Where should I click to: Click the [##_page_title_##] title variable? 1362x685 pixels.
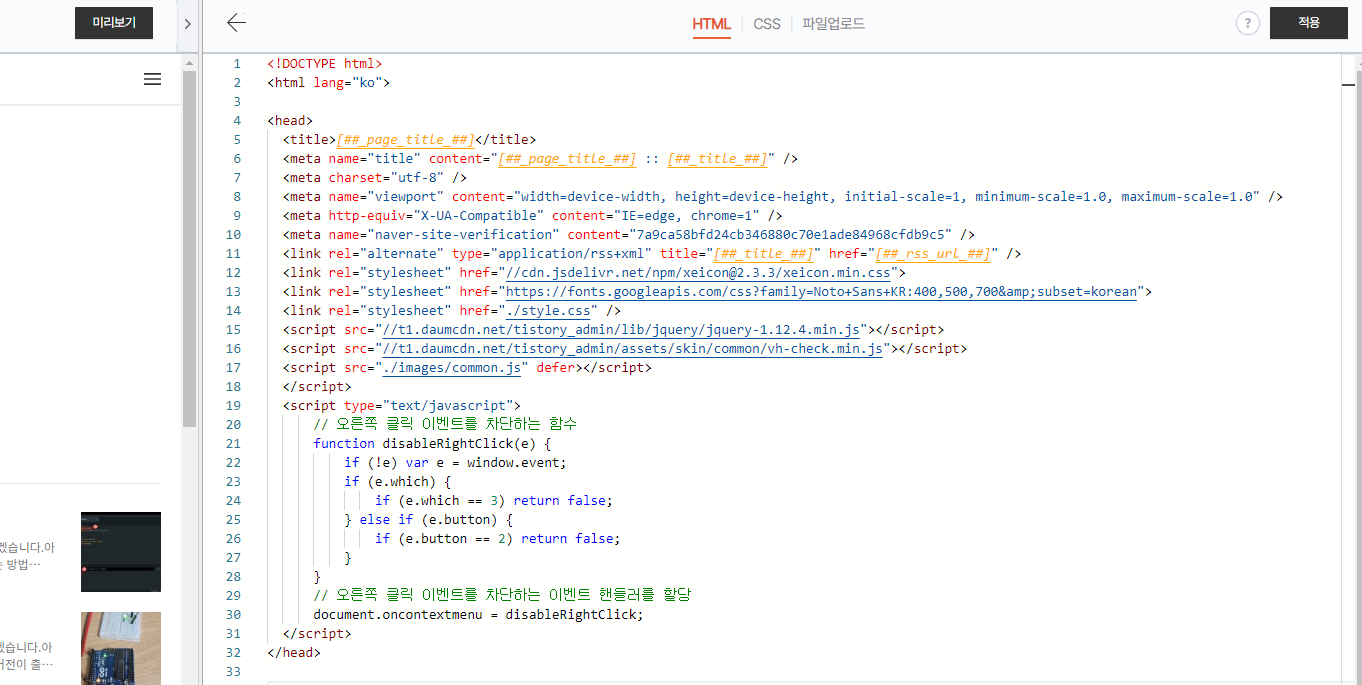[x=405, y=140]
